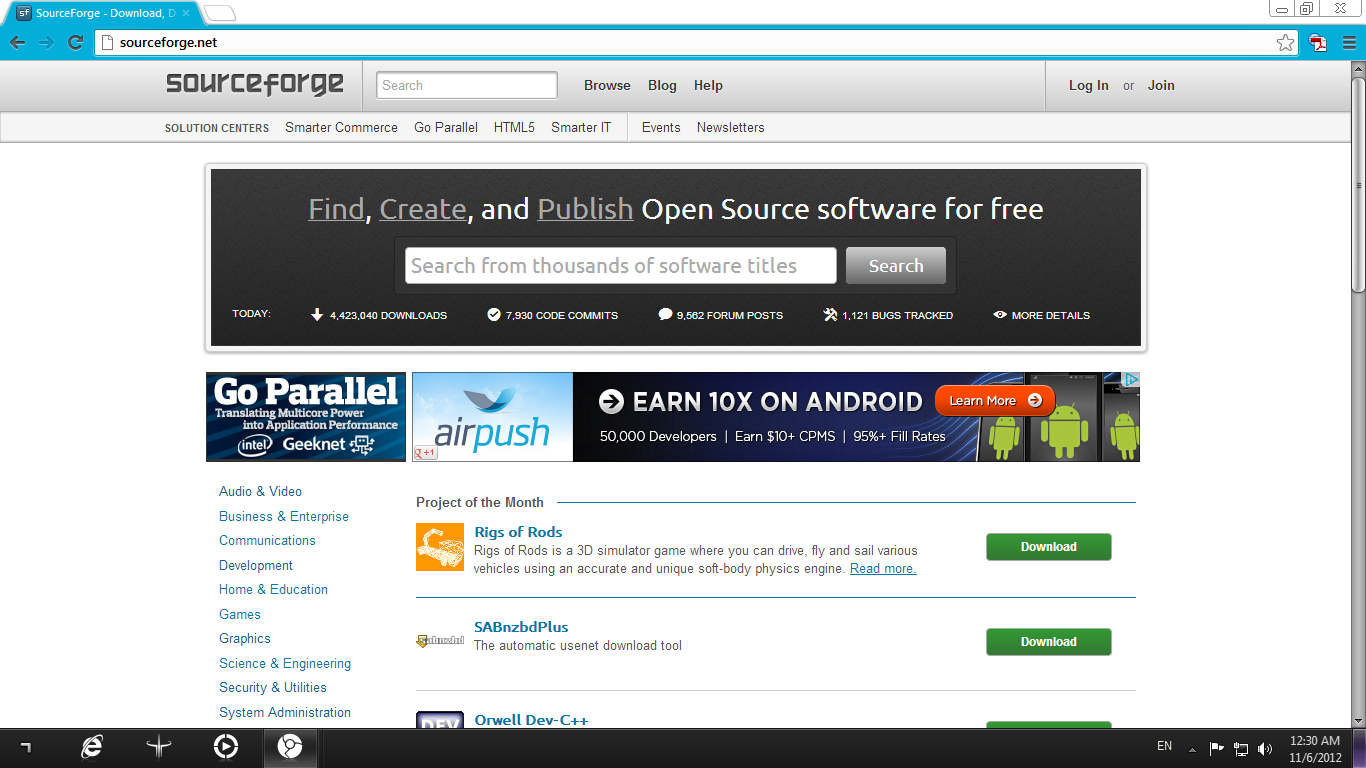
Task: Click the Go Parallel banner ad
Action: (x=306, y=417)
